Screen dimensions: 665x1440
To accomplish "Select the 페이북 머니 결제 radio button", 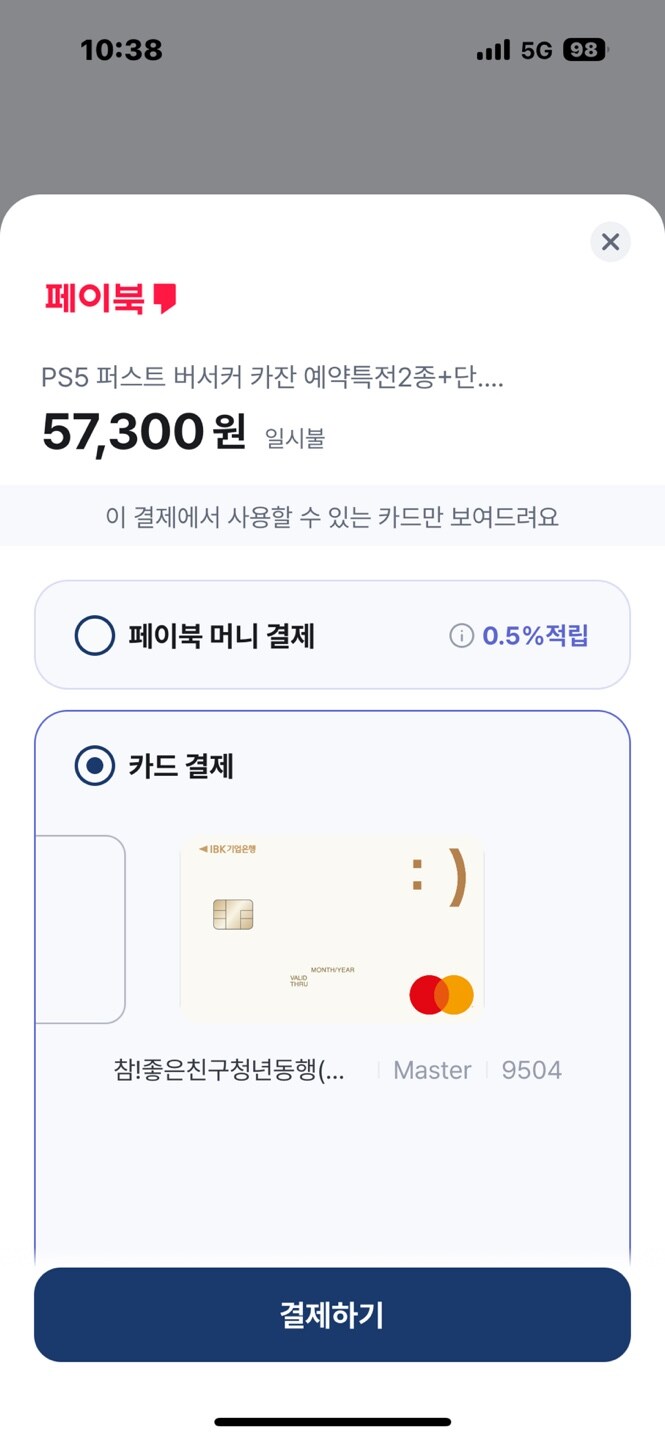I will (x=94, y=634).
